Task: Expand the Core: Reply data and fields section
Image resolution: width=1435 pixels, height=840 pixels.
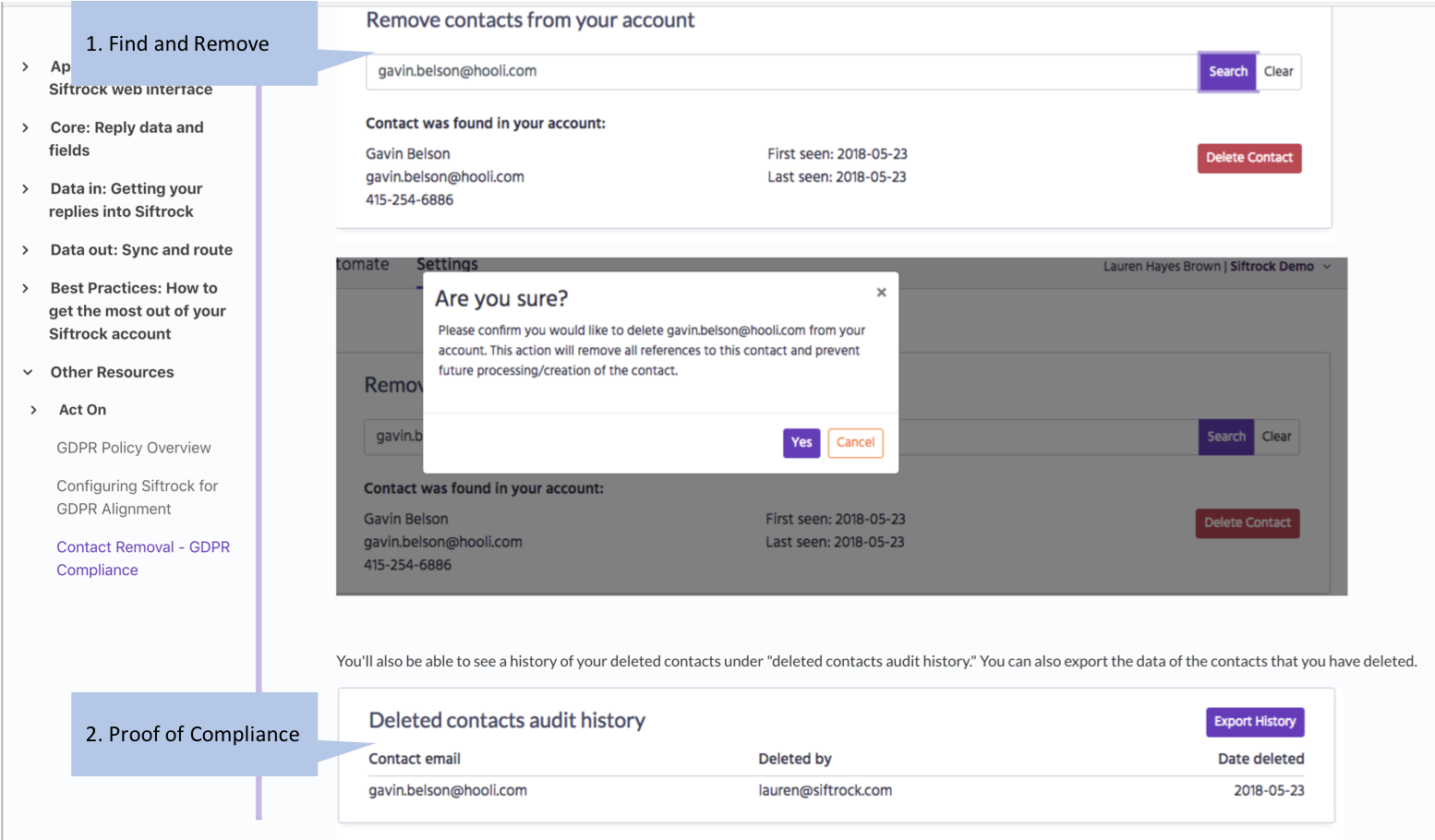Action: pos(26,127)
